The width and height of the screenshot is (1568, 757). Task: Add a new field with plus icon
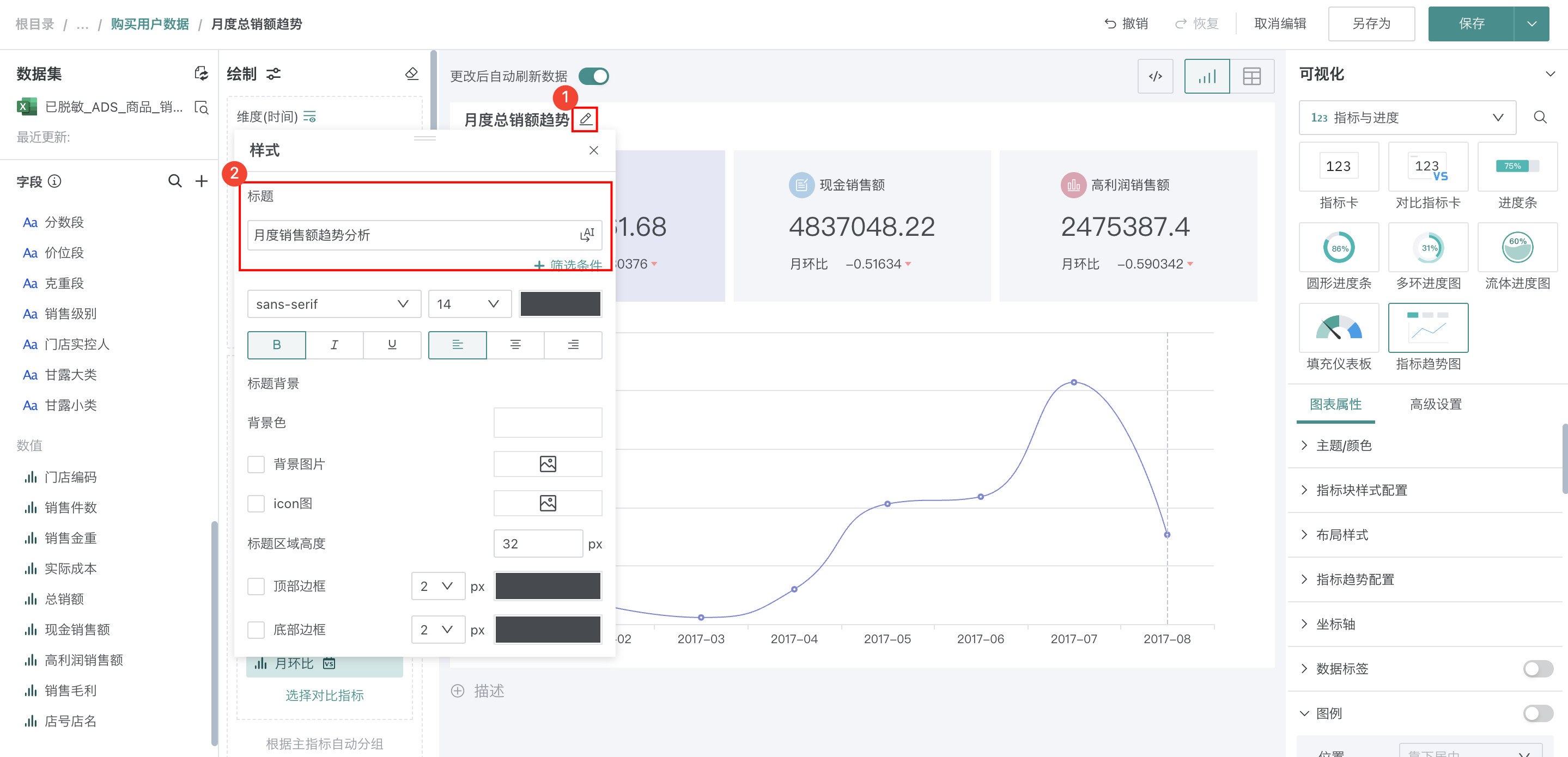[202, 181]
